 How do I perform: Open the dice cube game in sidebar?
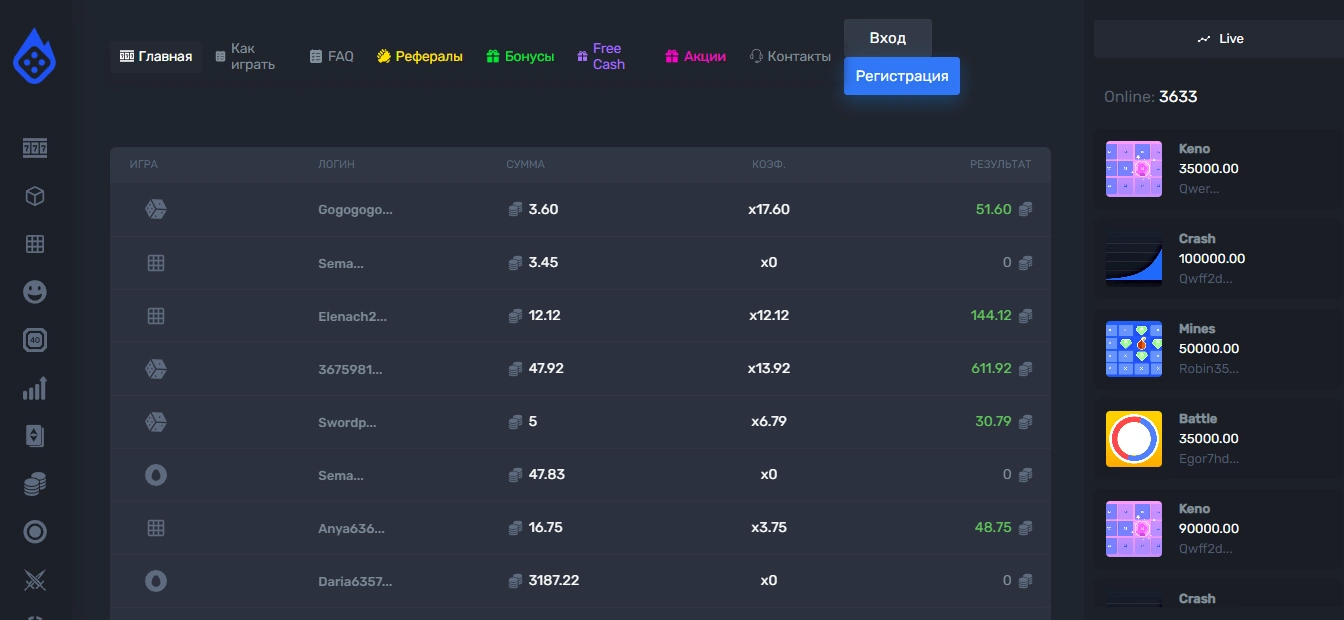pyautogui.click(x=35, y=196)
